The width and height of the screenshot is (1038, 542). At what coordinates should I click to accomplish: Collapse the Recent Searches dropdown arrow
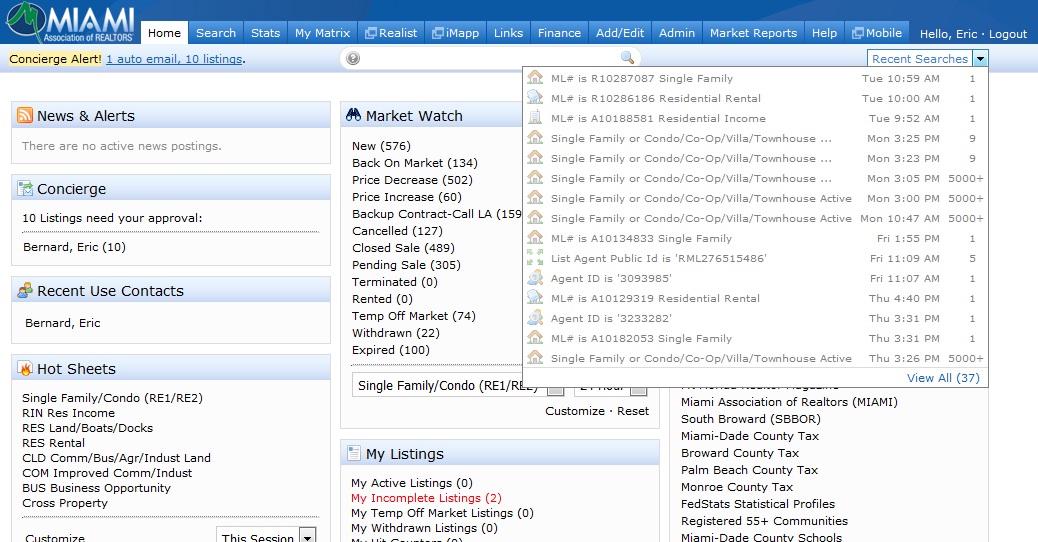pos(980,59)
